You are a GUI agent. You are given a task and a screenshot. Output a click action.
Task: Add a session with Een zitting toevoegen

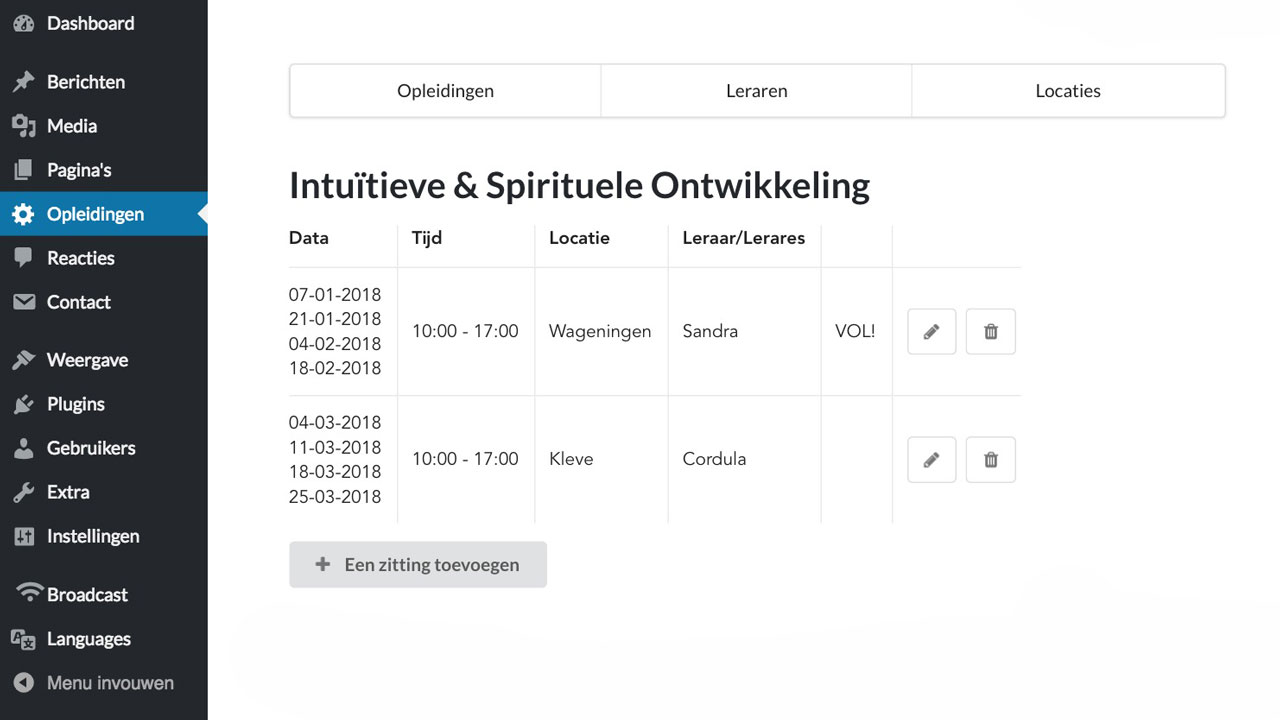coord(418,565)
